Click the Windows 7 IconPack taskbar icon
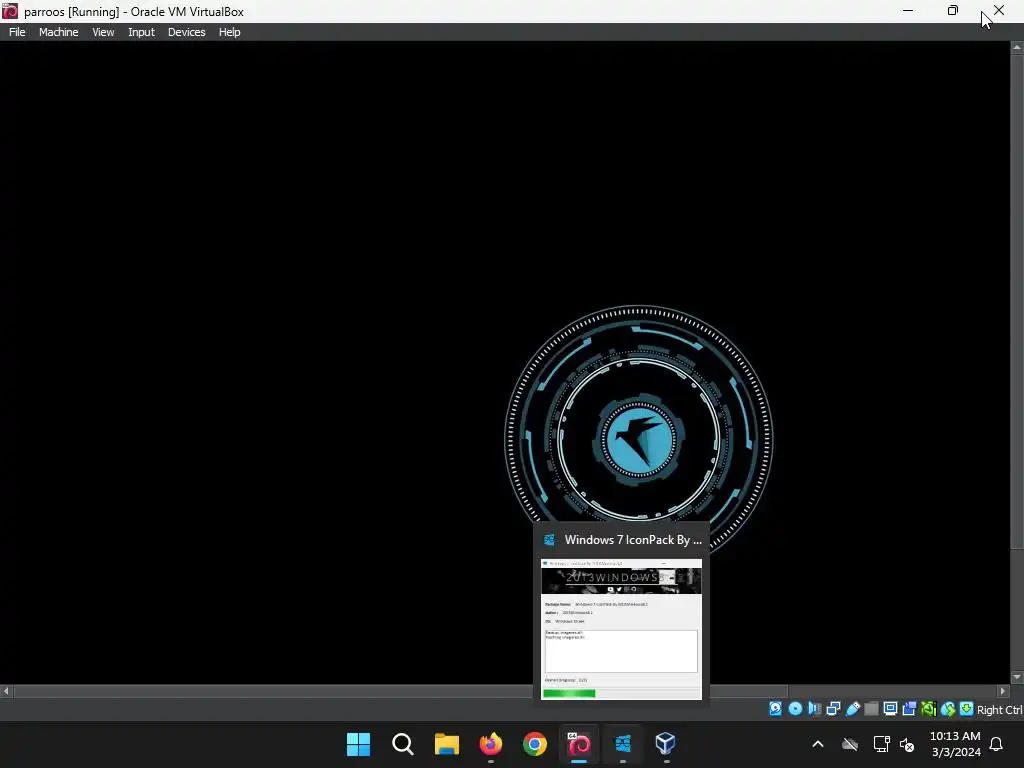This screenshot has height=768, width=1024. [x=622, y=744]
